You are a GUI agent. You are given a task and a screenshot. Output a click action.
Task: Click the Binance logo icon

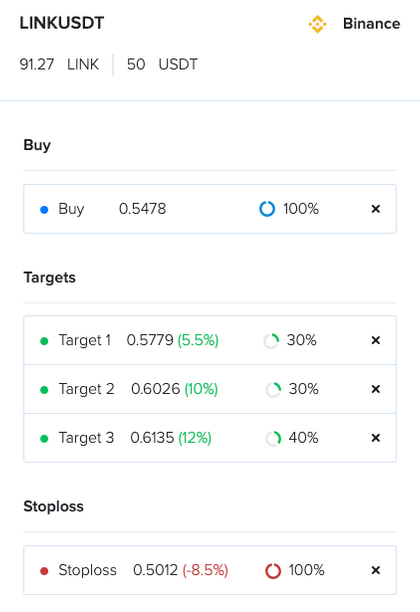pyautogui.click(x=317, y=24)
